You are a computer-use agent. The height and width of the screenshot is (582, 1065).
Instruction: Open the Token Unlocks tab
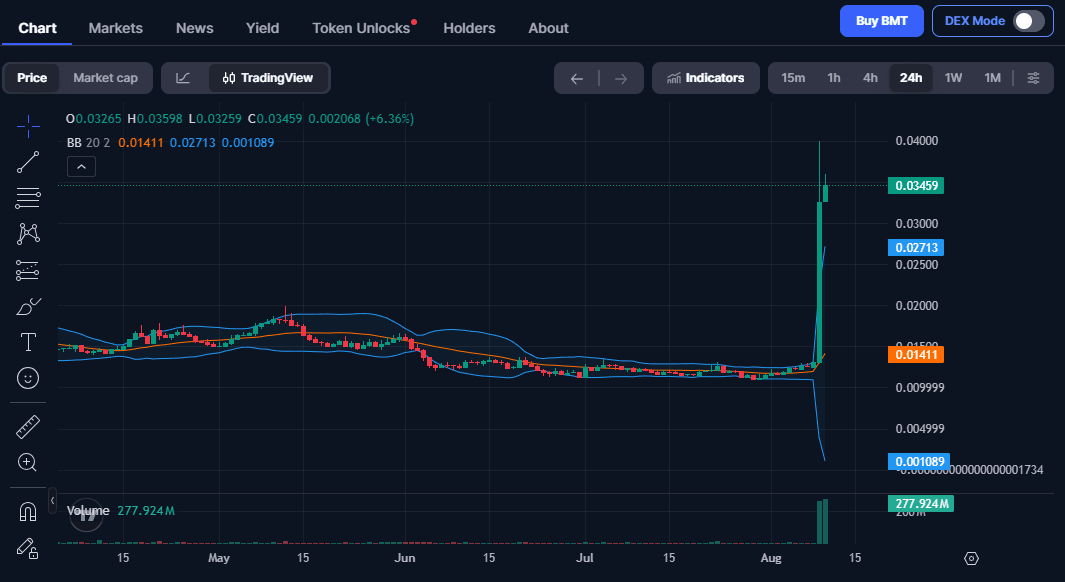click(361, 28)
